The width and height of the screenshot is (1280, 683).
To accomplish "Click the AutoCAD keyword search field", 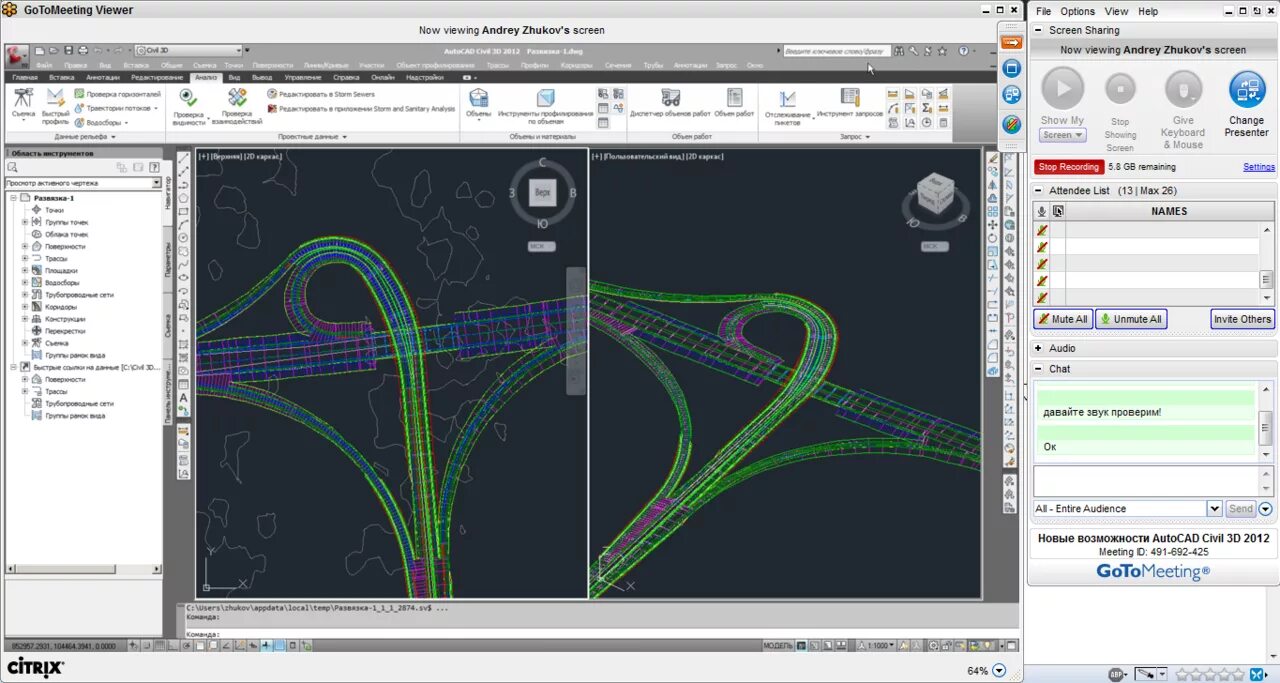I will point(836,50).
